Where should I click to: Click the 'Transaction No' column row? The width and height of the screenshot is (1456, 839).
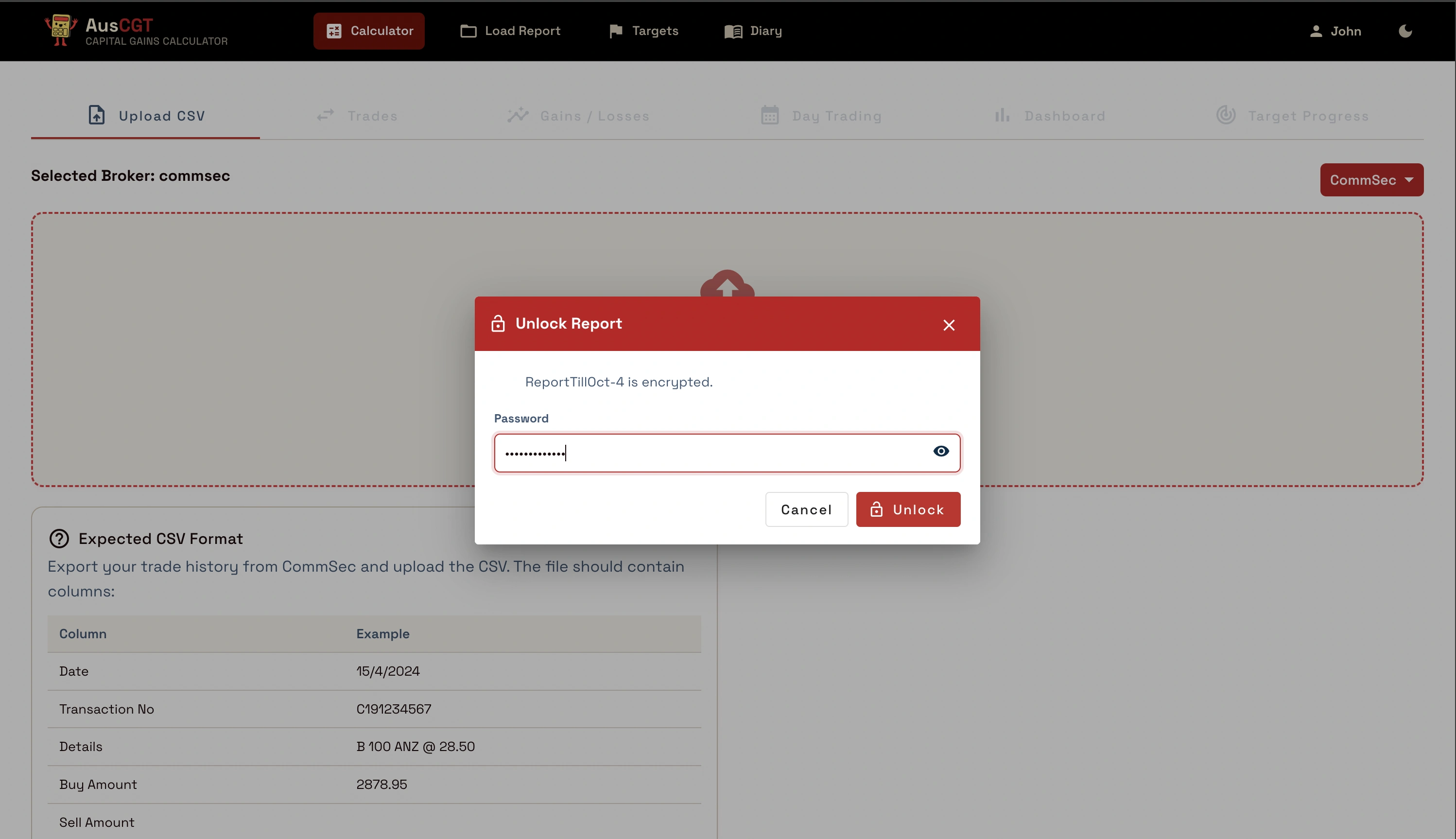[374, 709]
